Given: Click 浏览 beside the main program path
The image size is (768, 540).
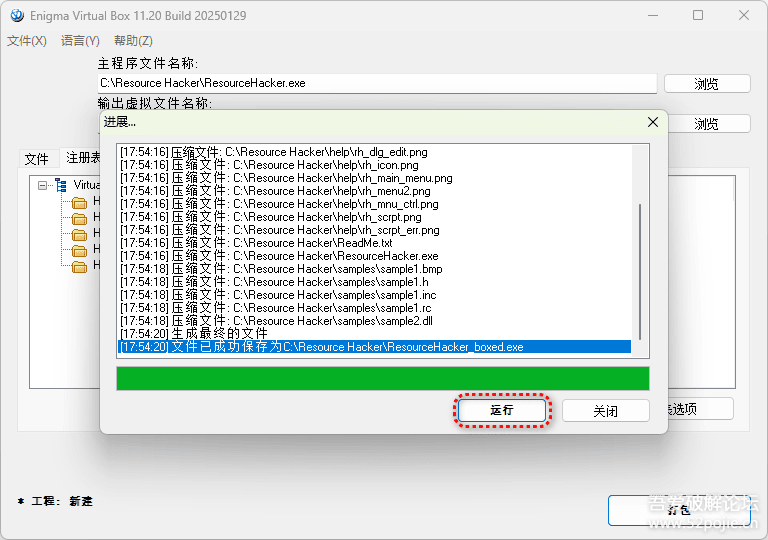Looking at the screenshot, I should point(706,84).
